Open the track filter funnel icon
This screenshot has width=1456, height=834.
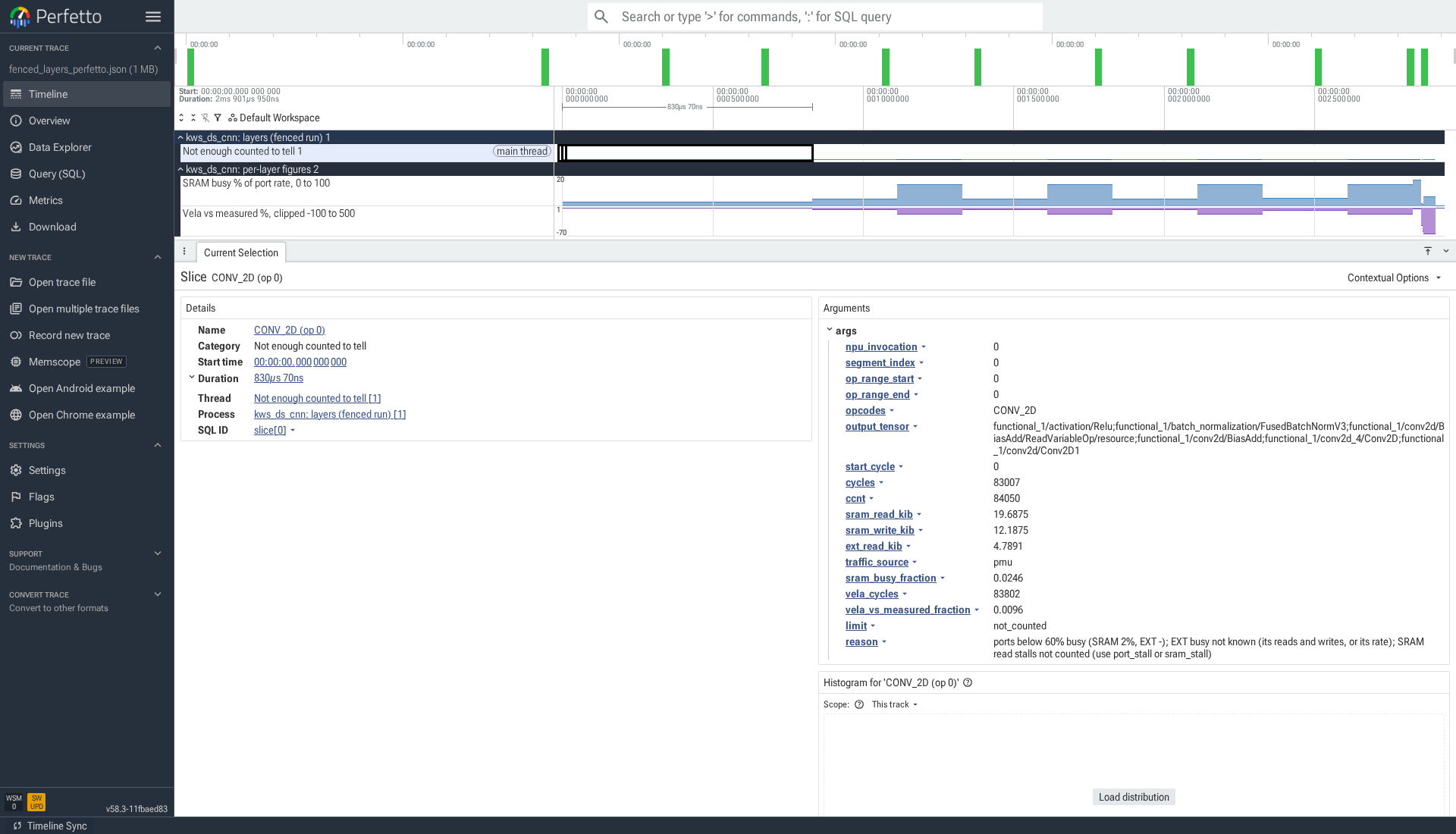[218, 118]
